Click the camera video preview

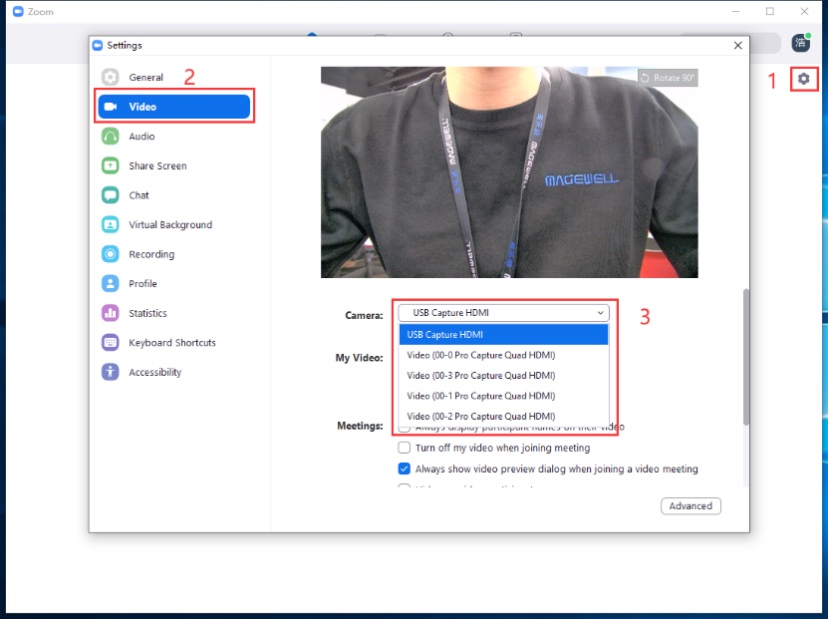510,172
